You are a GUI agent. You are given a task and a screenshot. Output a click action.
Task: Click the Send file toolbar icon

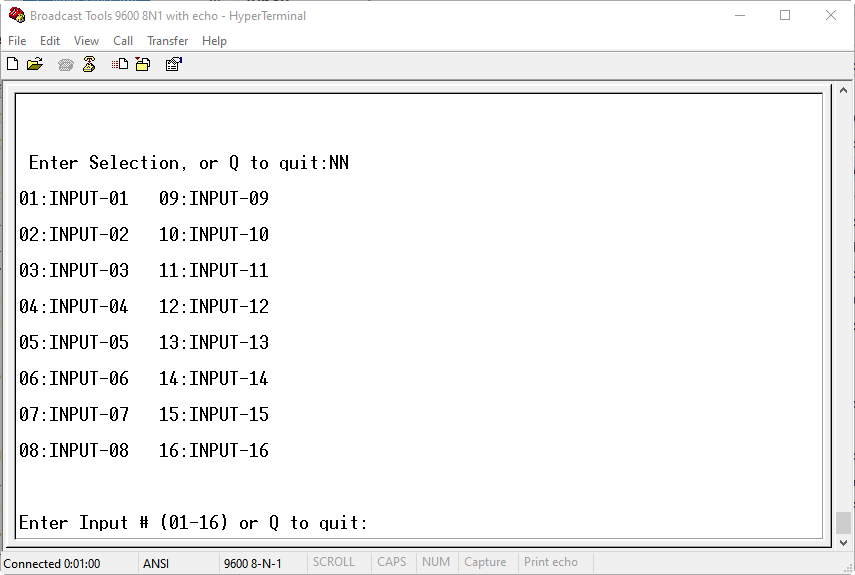[x=120, y=64]
